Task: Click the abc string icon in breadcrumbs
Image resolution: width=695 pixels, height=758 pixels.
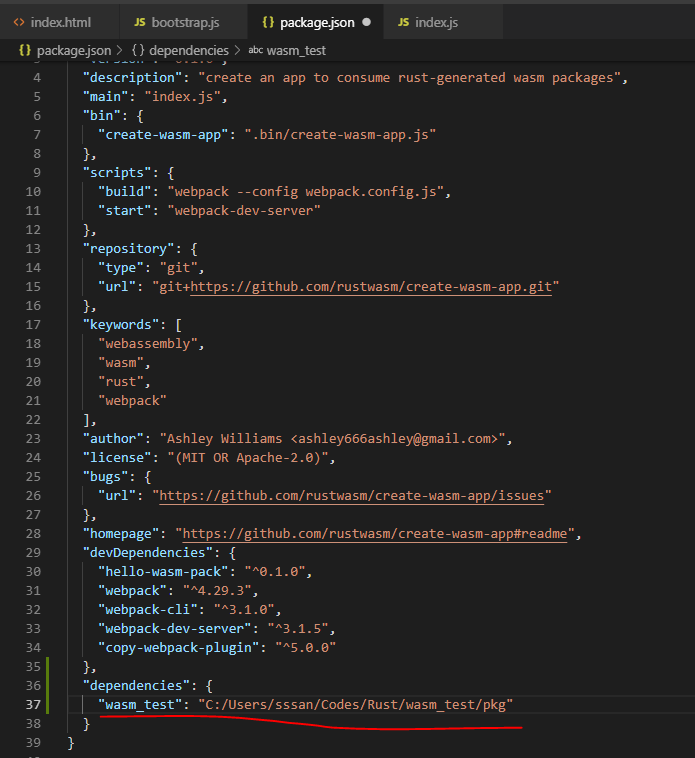Action: pyautogui.click(x=256, y=49)
